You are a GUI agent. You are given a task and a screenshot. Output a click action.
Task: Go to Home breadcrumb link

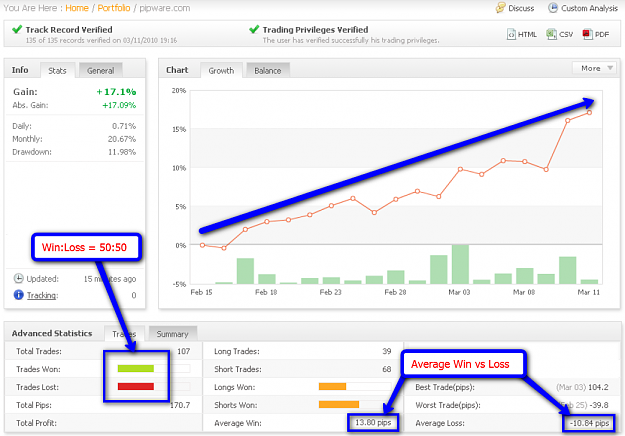click(x=77, y=8)
